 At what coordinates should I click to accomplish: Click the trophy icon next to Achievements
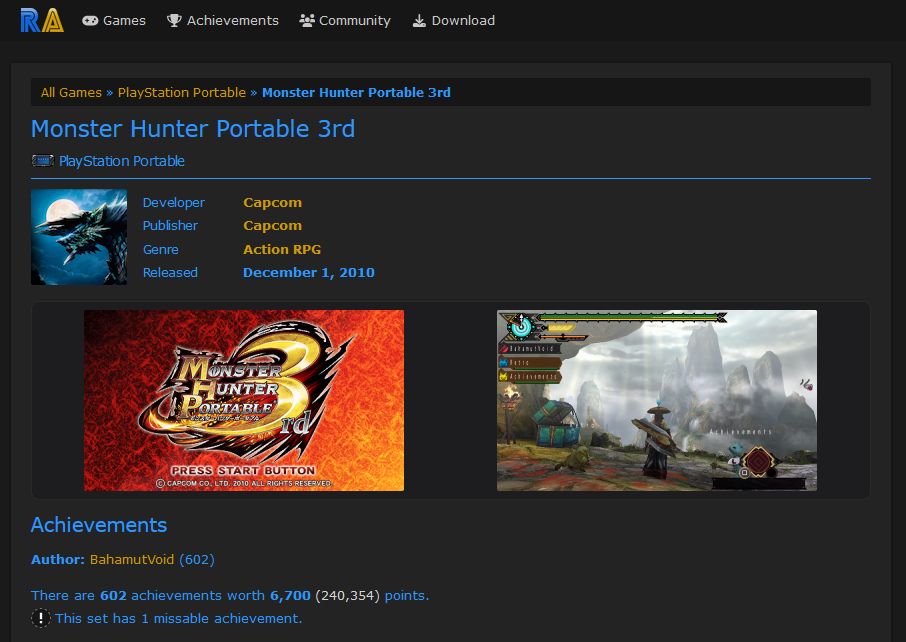(174, 20)
